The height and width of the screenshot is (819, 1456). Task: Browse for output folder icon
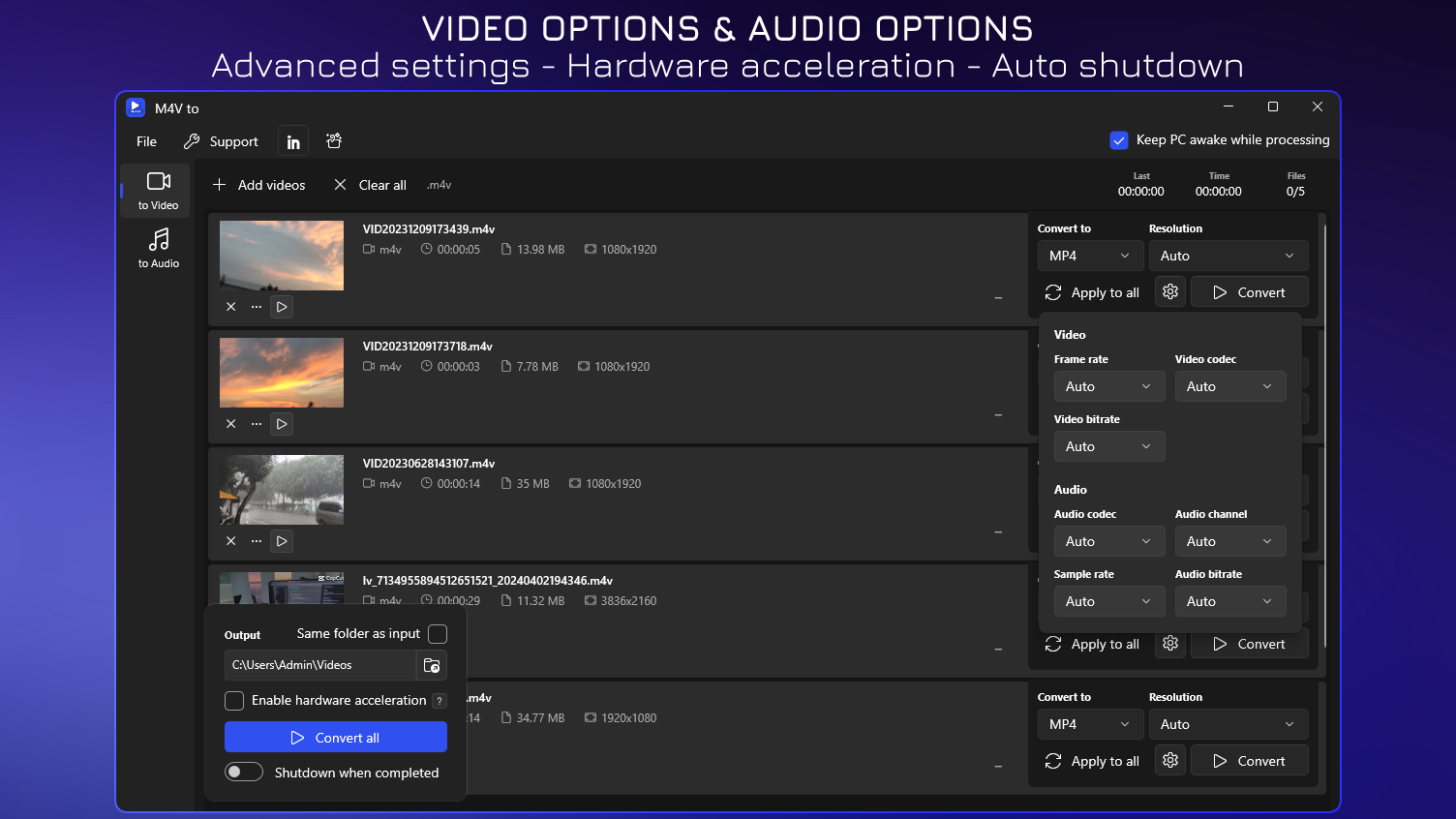click(432, 665)
